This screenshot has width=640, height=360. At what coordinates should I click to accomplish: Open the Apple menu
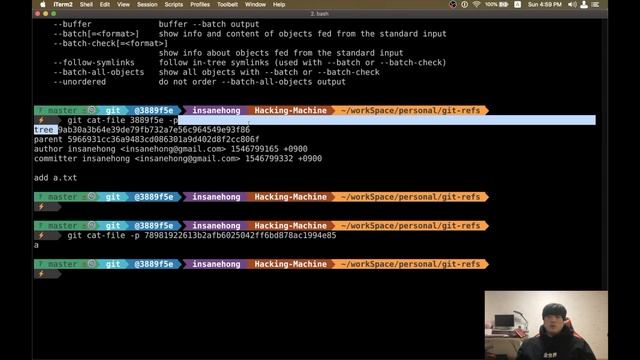42,4
